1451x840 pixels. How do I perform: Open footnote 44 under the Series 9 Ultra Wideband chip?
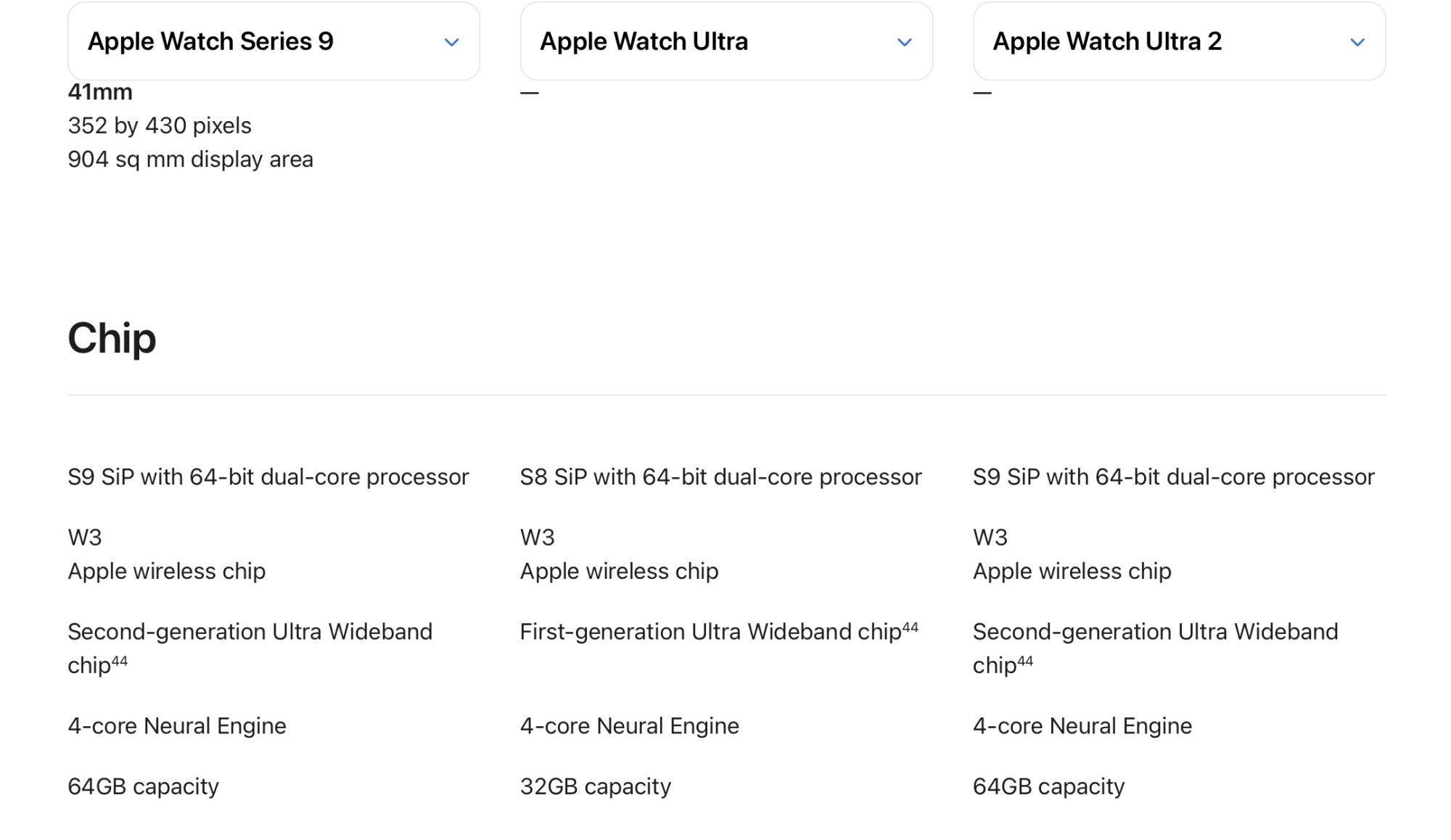tap(120, 661)
